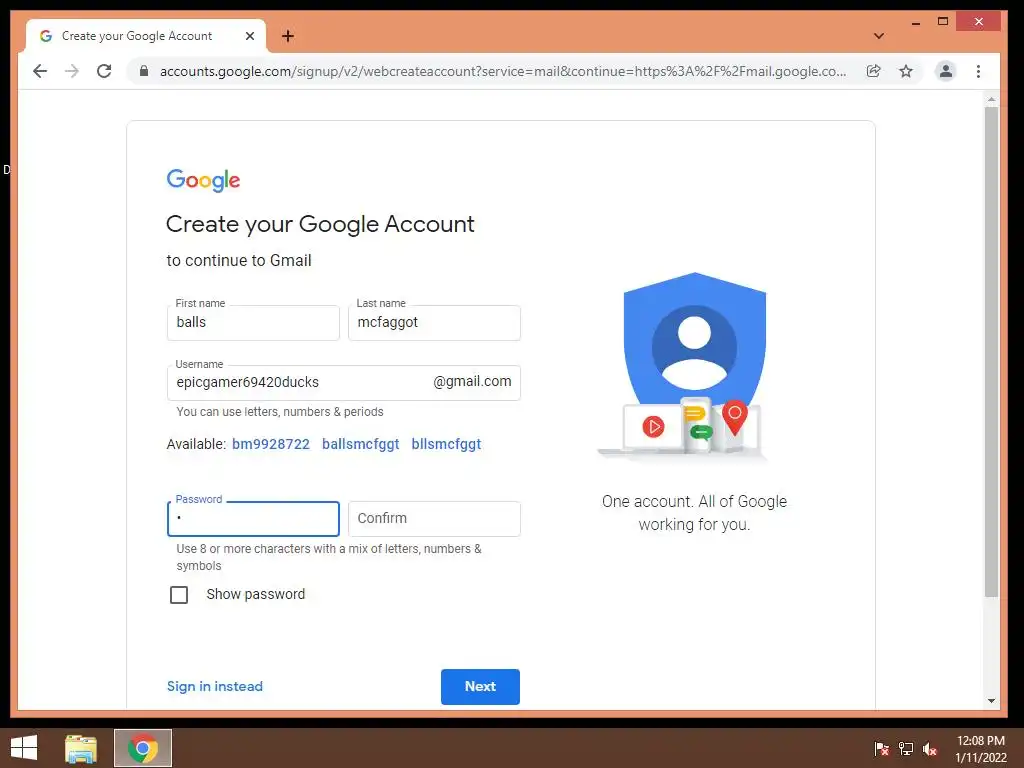Open Chrome's three-dot menu

click(978, 71)
